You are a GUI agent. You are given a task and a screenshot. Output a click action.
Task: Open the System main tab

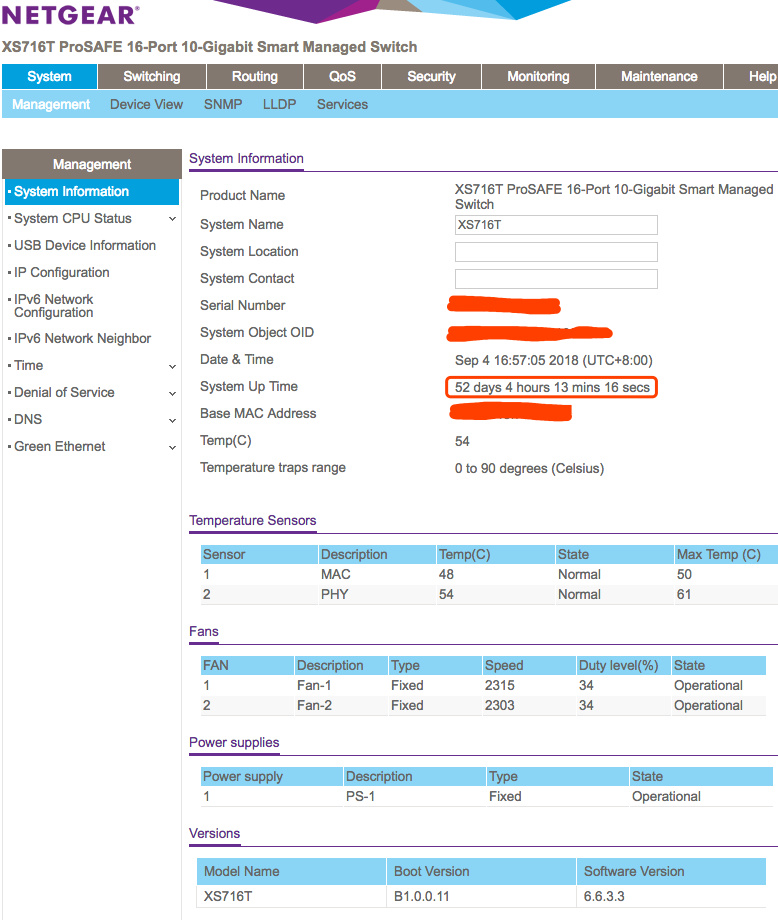click(x=49, y=76)
